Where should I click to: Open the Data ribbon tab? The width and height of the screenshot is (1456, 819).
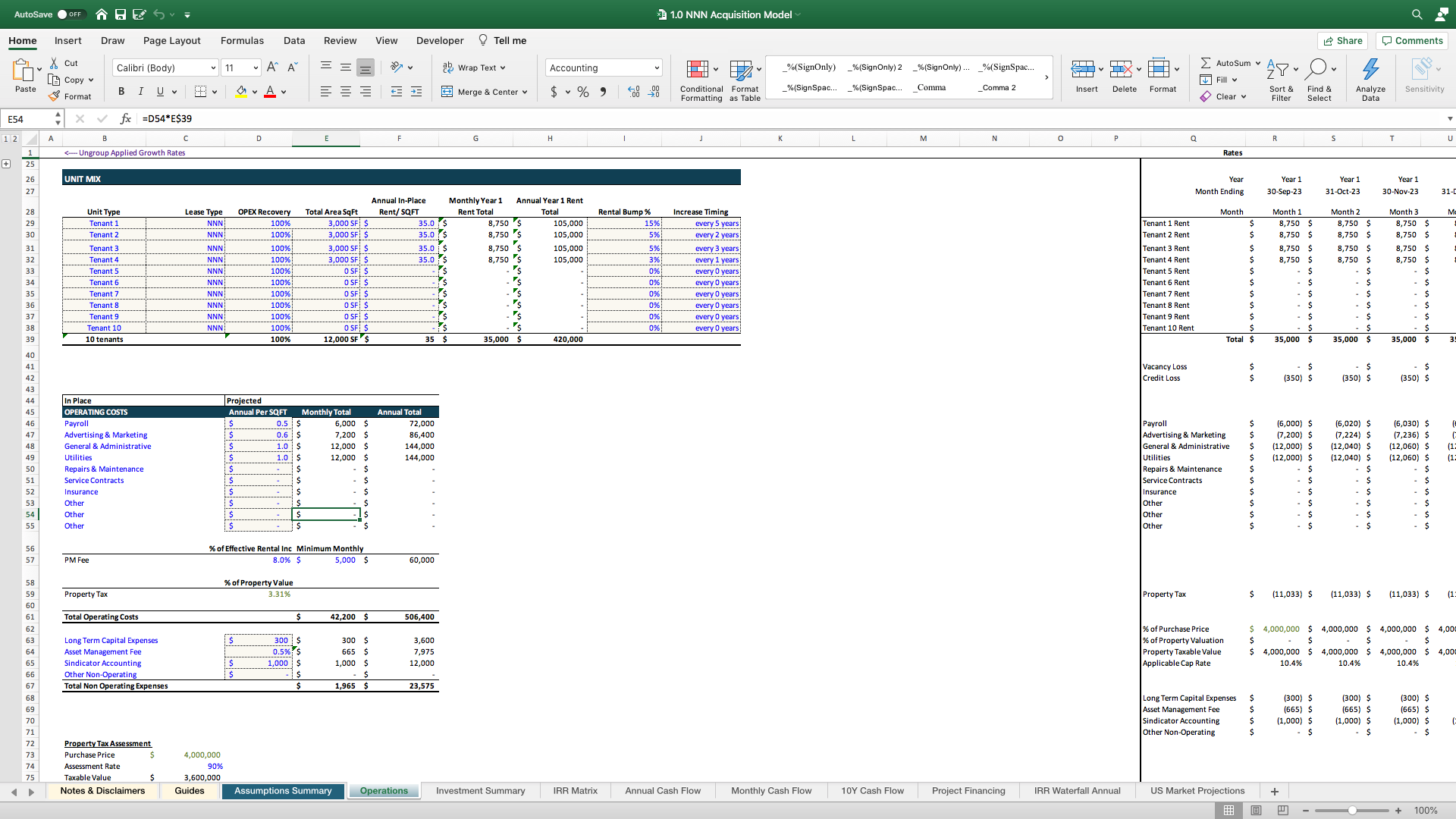[294, 41]
